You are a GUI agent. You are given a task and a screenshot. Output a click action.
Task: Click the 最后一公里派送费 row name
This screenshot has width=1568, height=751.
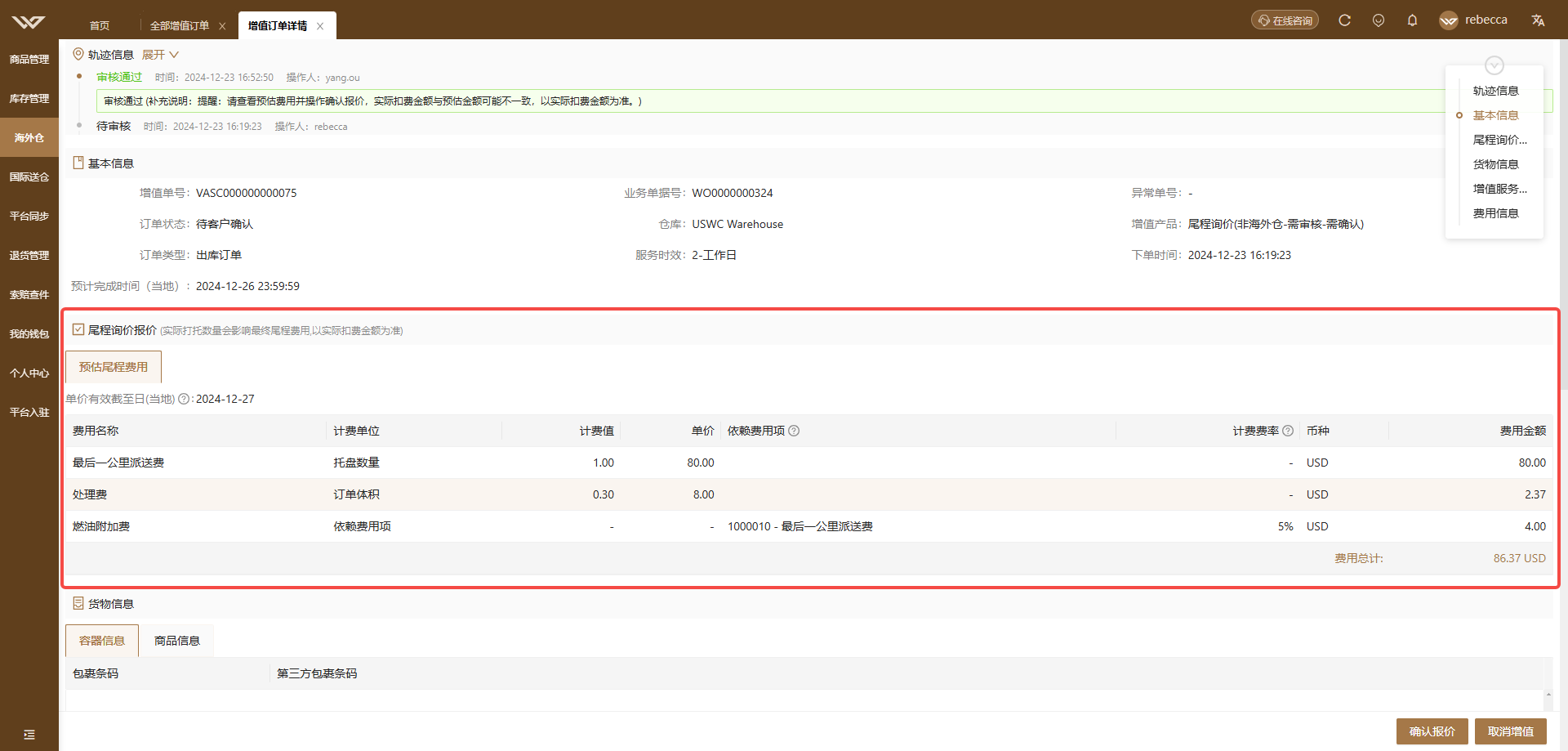pos(118,463)
